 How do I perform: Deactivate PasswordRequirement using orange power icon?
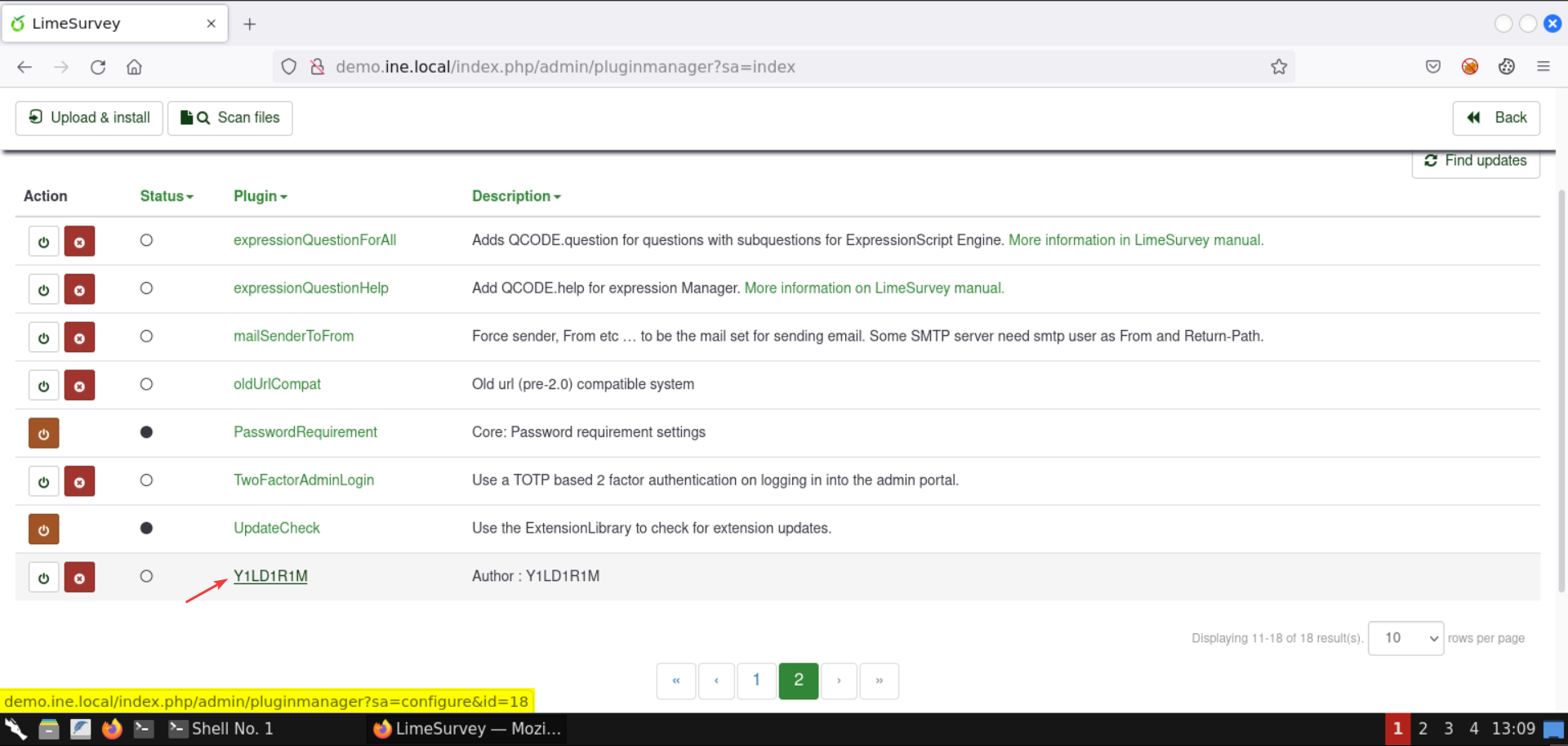click(x=43, y=433)
